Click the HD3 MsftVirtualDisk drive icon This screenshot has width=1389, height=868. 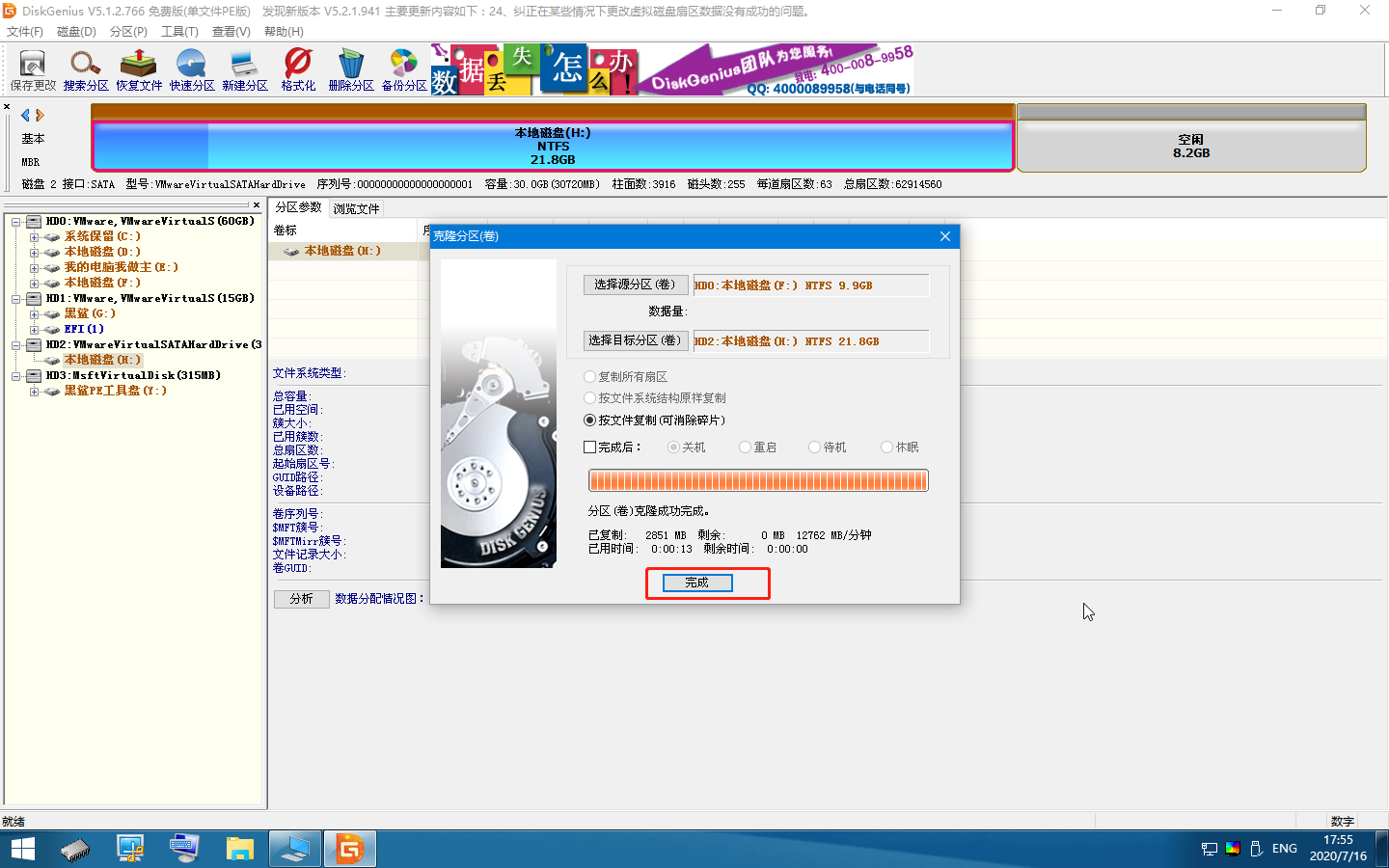pyautogui.click(x=34, y=376)
